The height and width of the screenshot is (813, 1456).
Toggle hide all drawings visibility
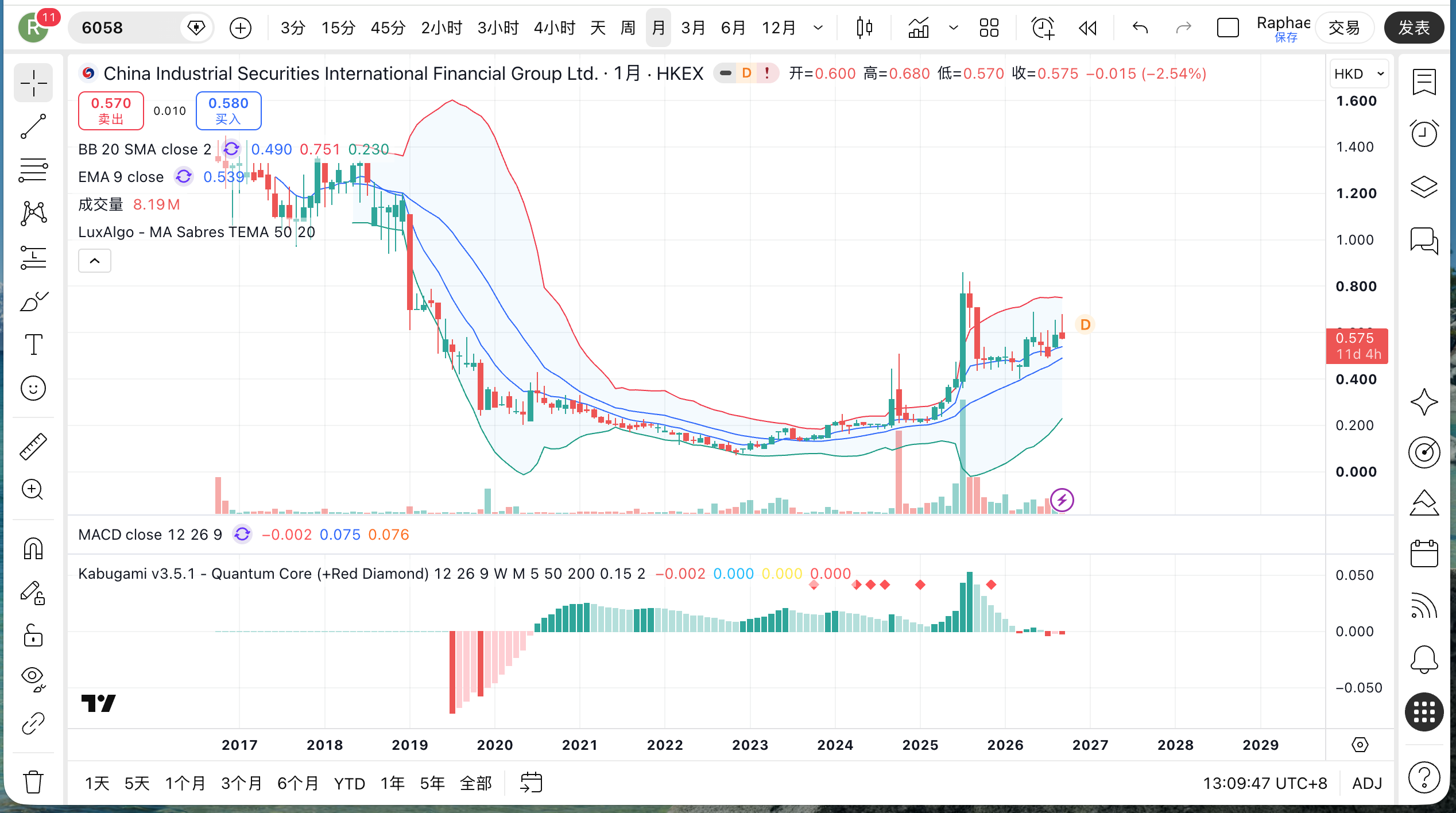coord(33,679)
